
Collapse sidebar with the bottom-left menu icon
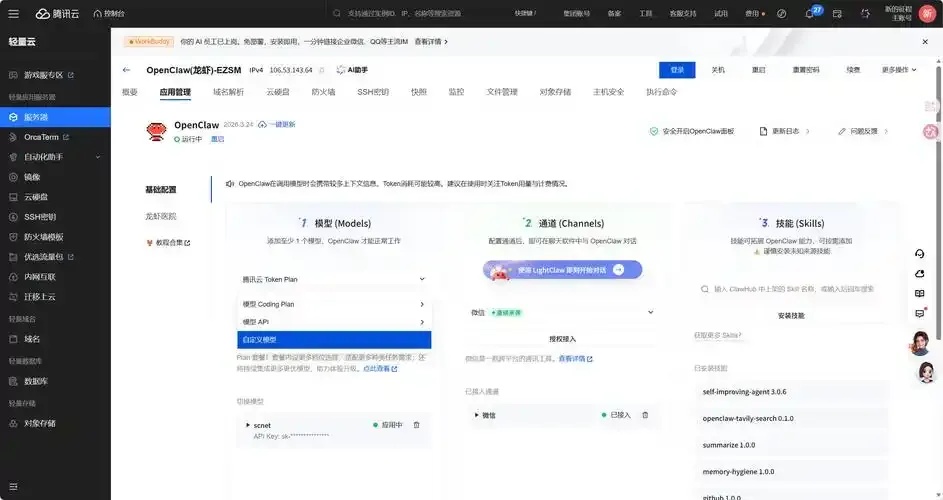(13, 486)
